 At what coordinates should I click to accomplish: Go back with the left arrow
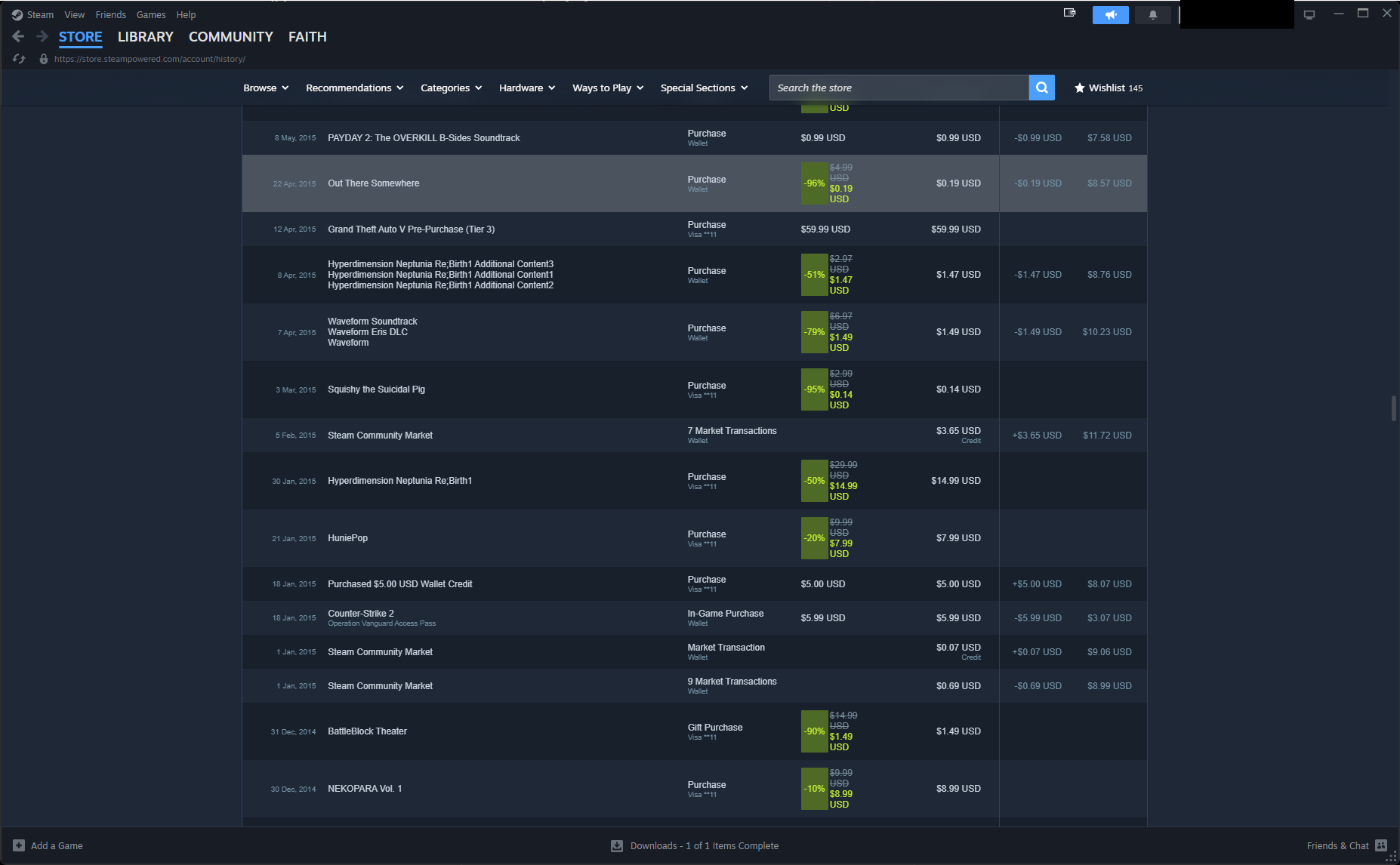tap(19, 36)
